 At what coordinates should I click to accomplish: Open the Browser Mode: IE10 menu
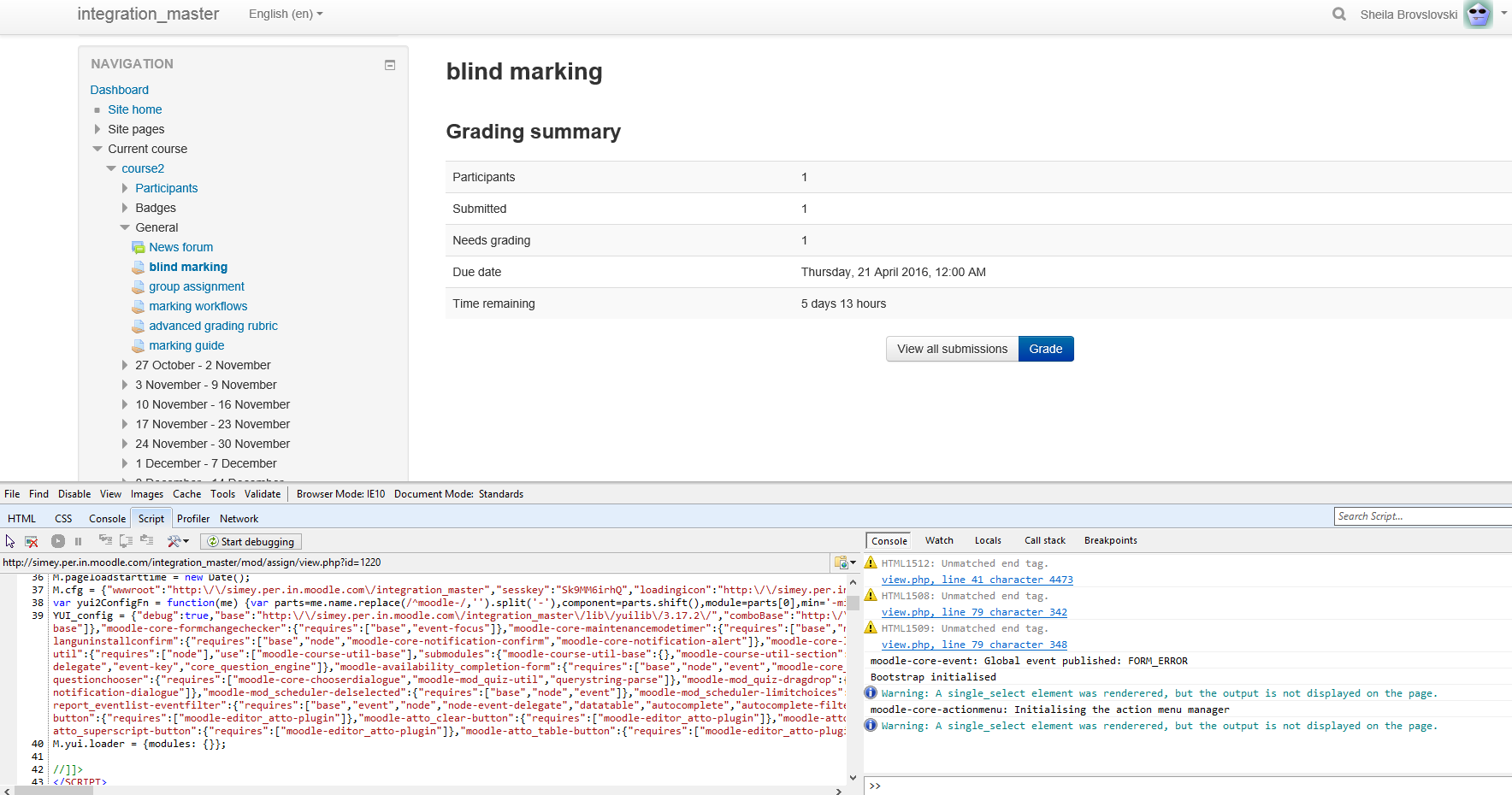tap(340, 494)
